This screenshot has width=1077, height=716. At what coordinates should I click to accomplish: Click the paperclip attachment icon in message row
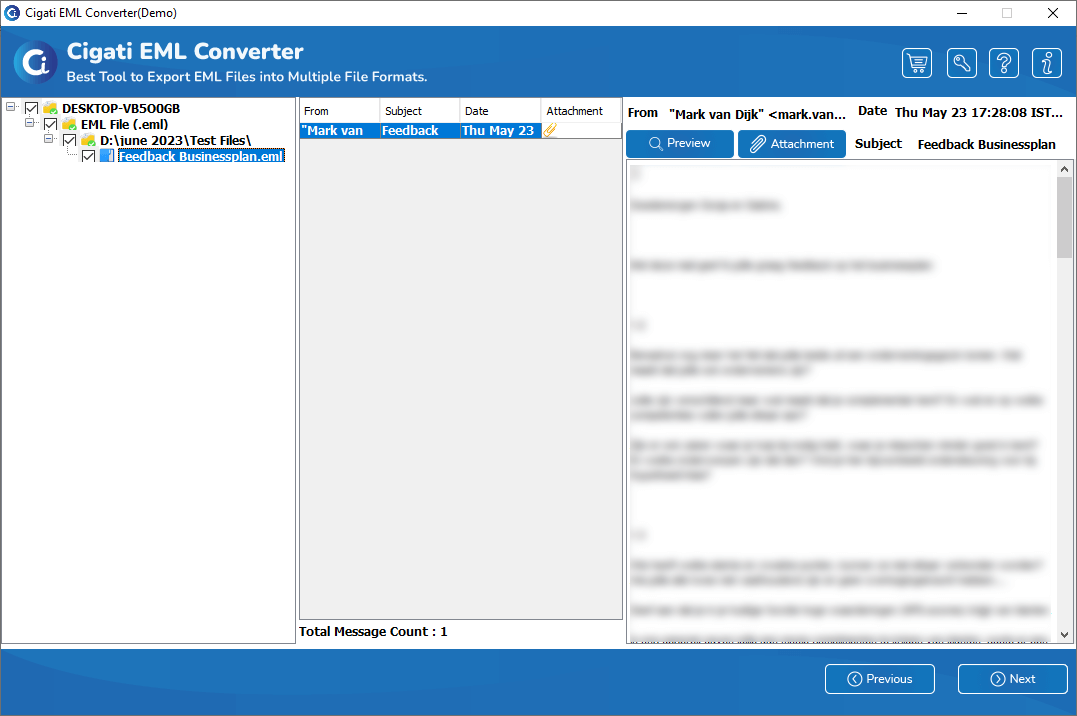coord(550,130)
